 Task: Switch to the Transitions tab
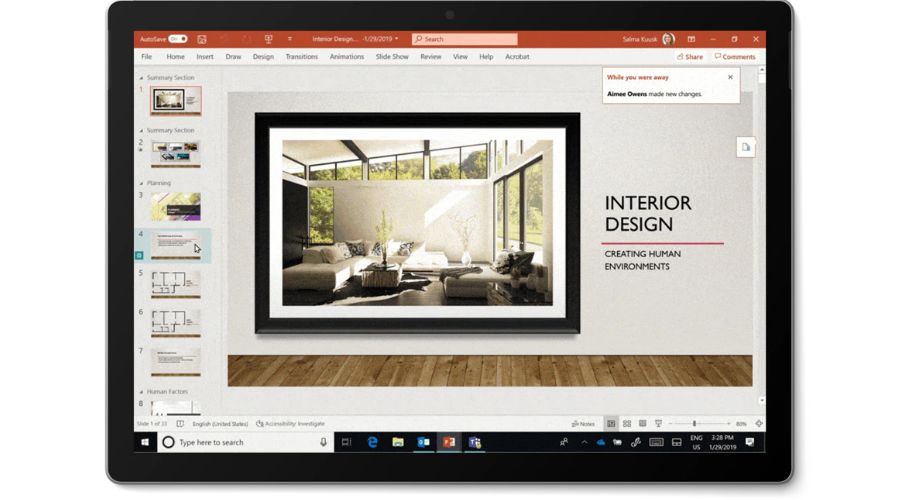(302, 57)
